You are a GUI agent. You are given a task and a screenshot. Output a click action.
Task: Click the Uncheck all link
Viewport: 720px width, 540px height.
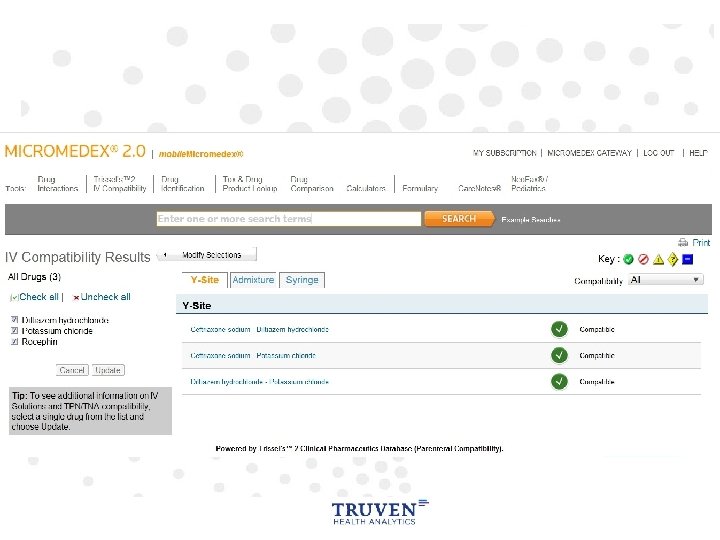pos(106,297)
